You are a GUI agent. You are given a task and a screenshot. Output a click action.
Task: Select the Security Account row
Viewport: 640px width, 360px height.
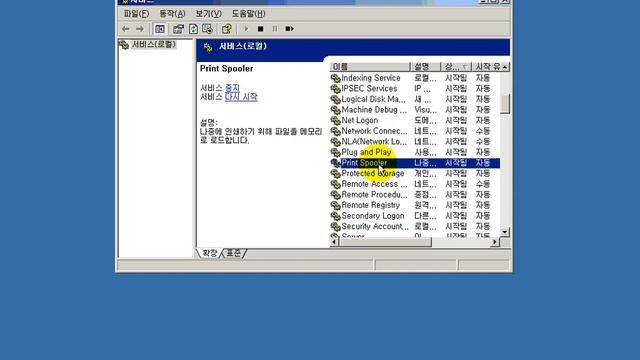tap(415, 227)
